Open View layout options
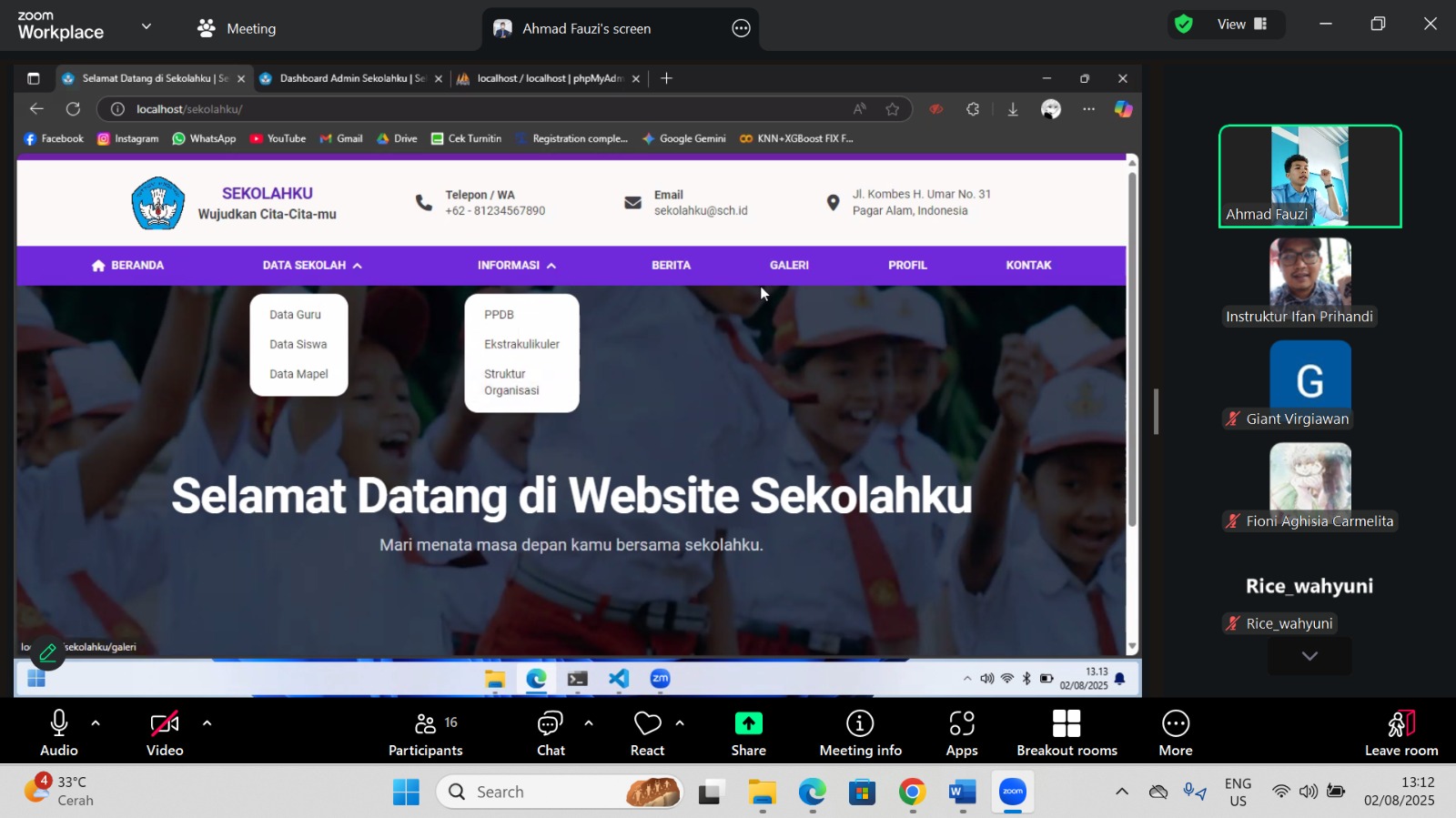 point(1241,25)
